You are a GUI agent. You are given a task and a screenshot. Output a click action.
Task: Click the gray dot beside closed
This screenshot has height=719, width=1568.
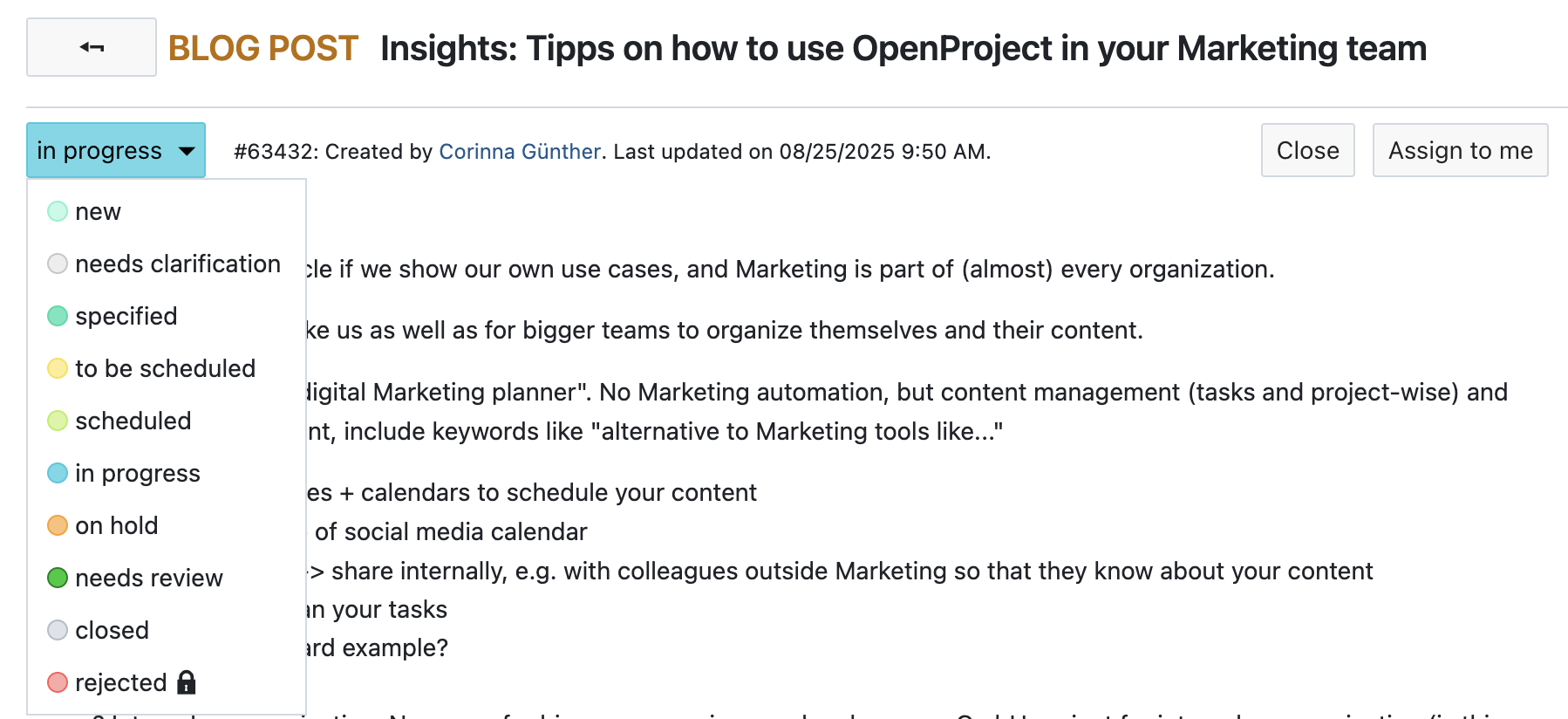[57, 630]
